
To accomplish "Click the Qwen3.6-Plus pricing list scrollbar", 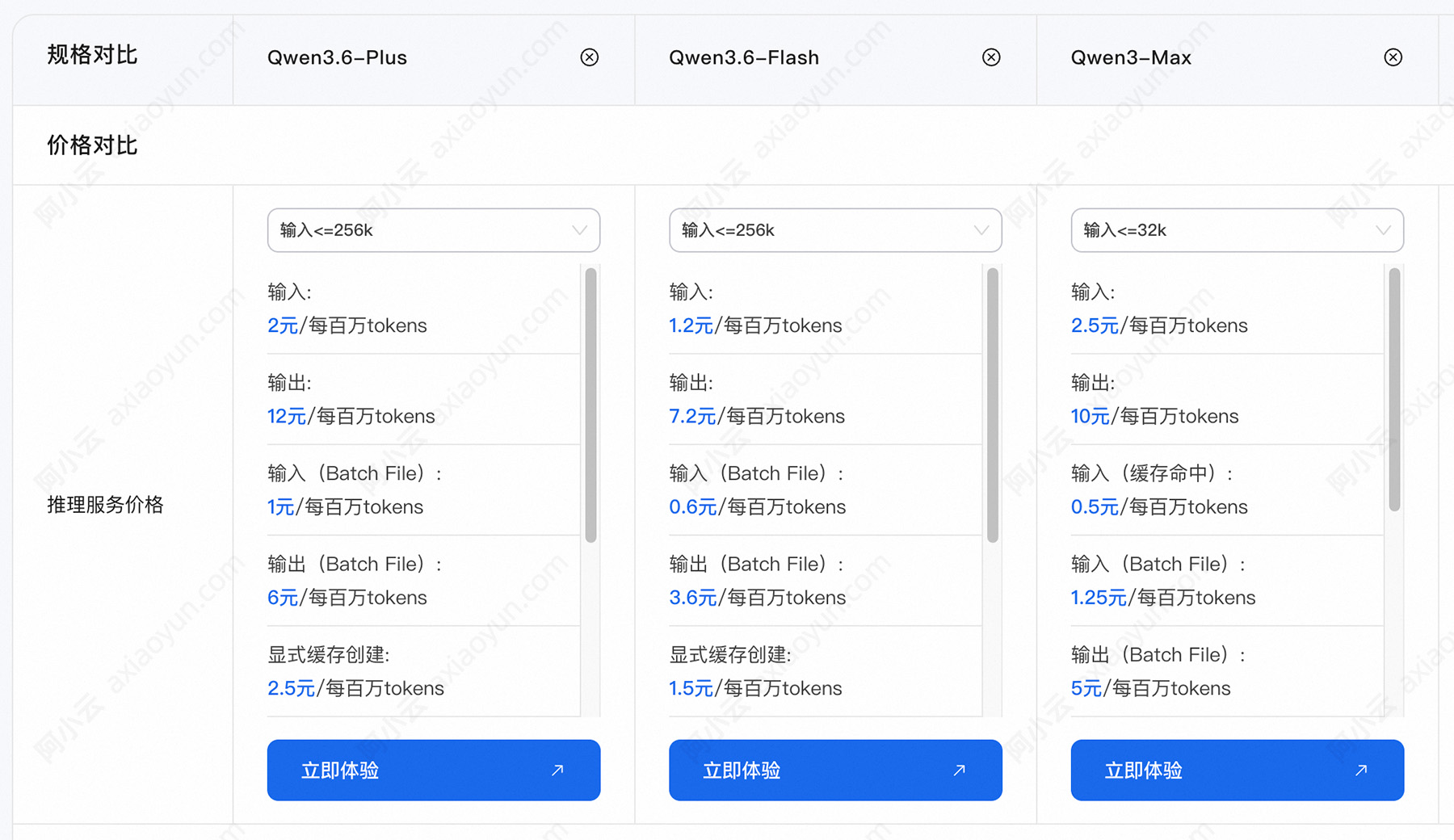I will pos(591,405).
